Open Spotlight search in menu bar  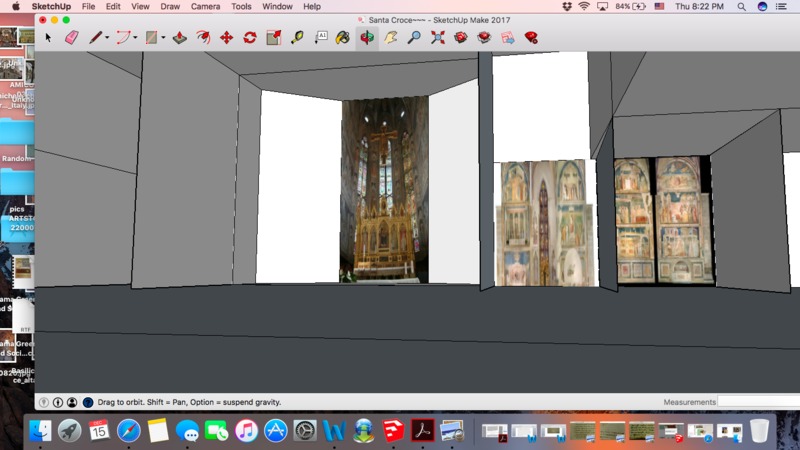741,6
